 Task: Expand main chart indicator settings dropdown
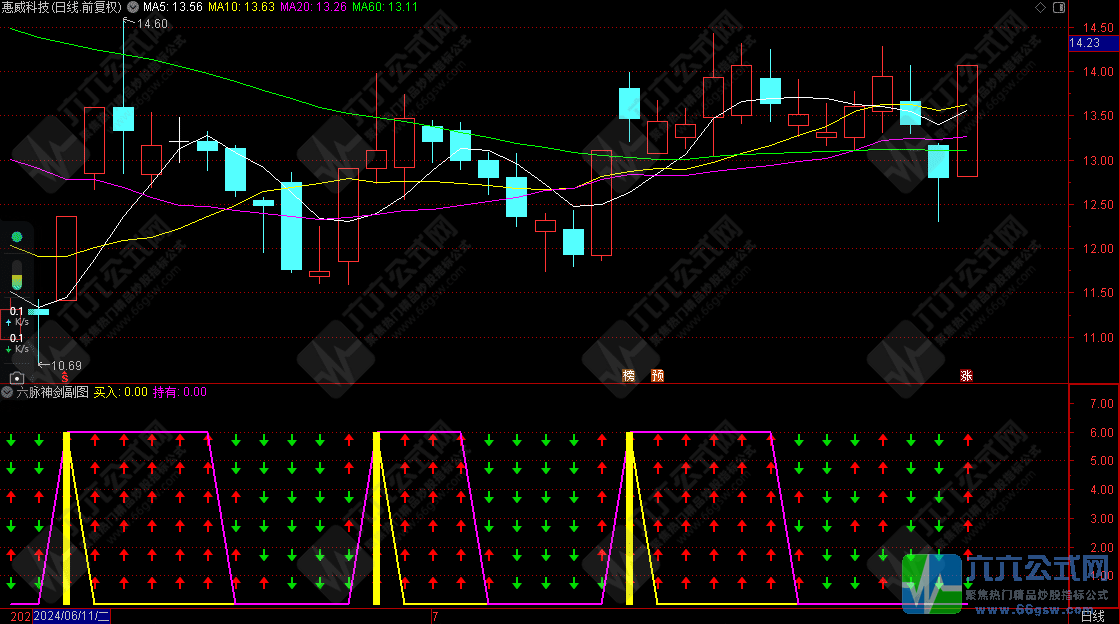[132, 7]
